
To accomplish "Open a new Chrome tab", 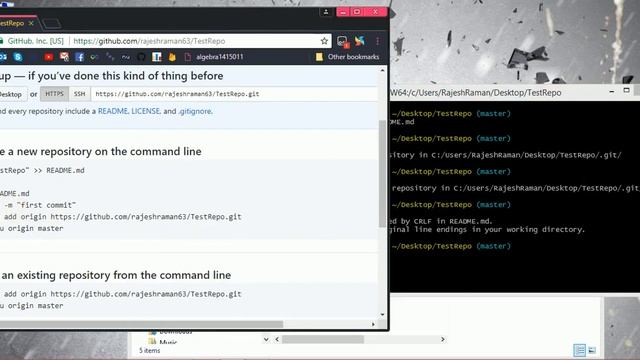I will click(x=51, y=24).
